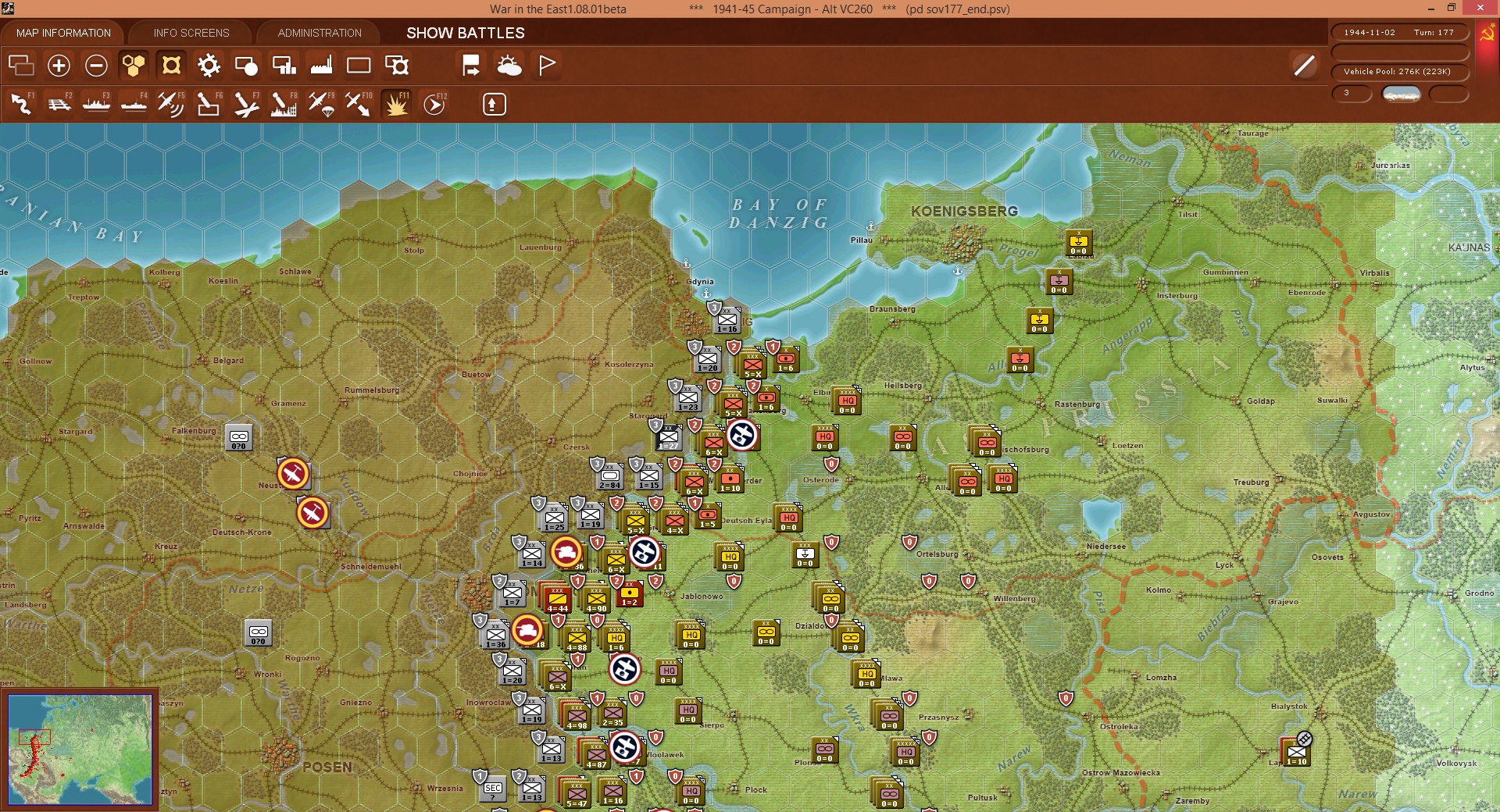The image size is (1500, 812).
Task: Click the empty rectangle toolbar icon
Action: point(359,66)
